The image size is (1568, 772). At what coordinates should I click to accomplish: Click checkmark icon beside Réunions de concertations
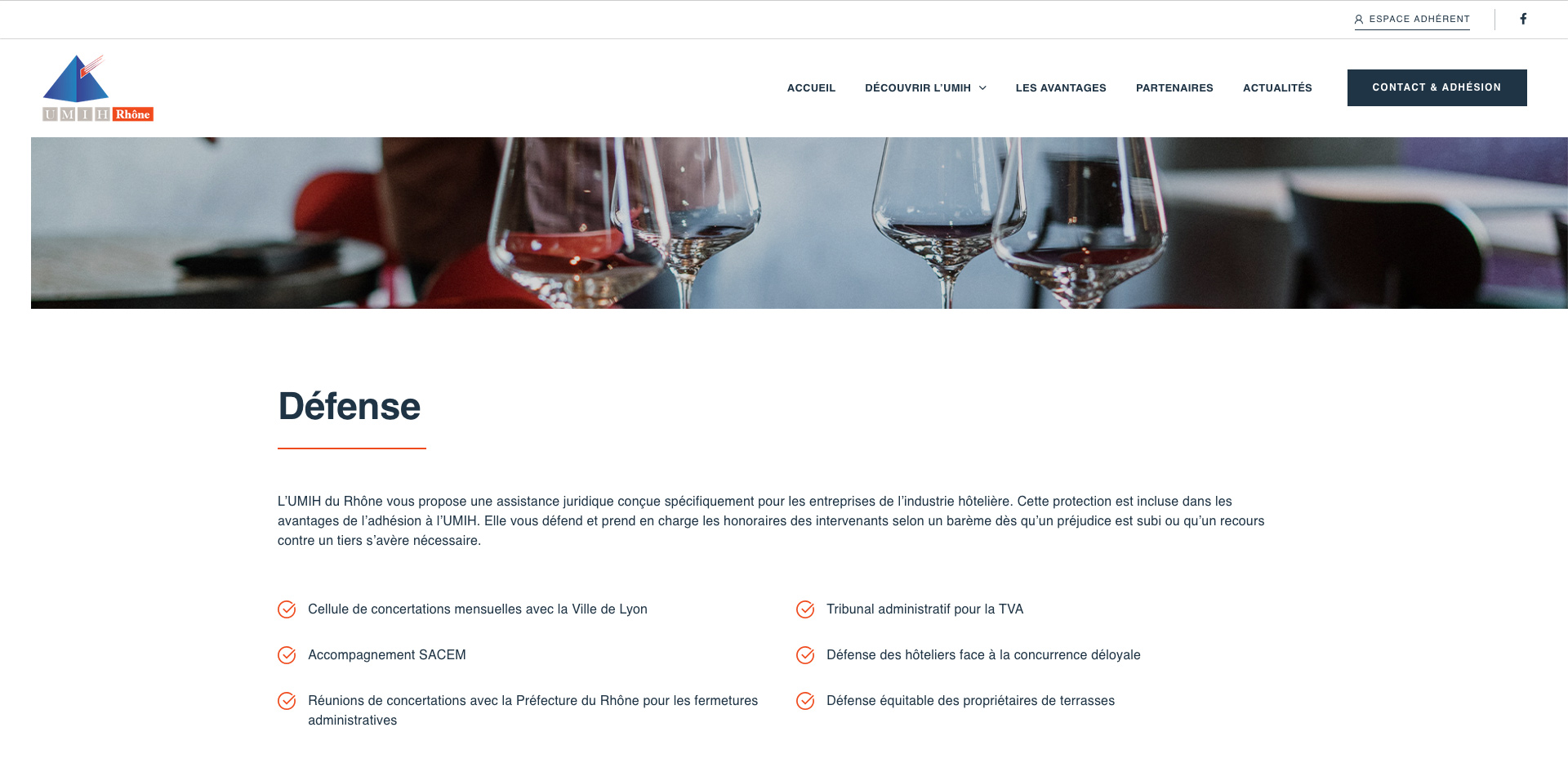(x=287, y=701)
